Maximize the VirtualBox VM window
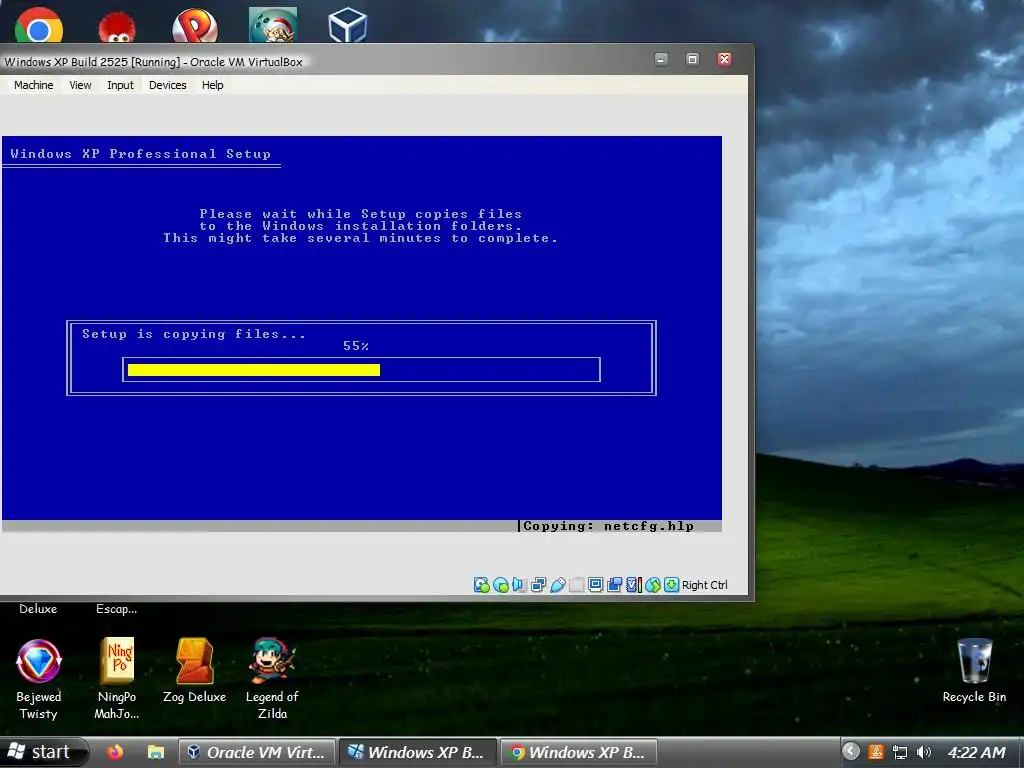This screenshot has height=768, width=1024. point(692,59)
